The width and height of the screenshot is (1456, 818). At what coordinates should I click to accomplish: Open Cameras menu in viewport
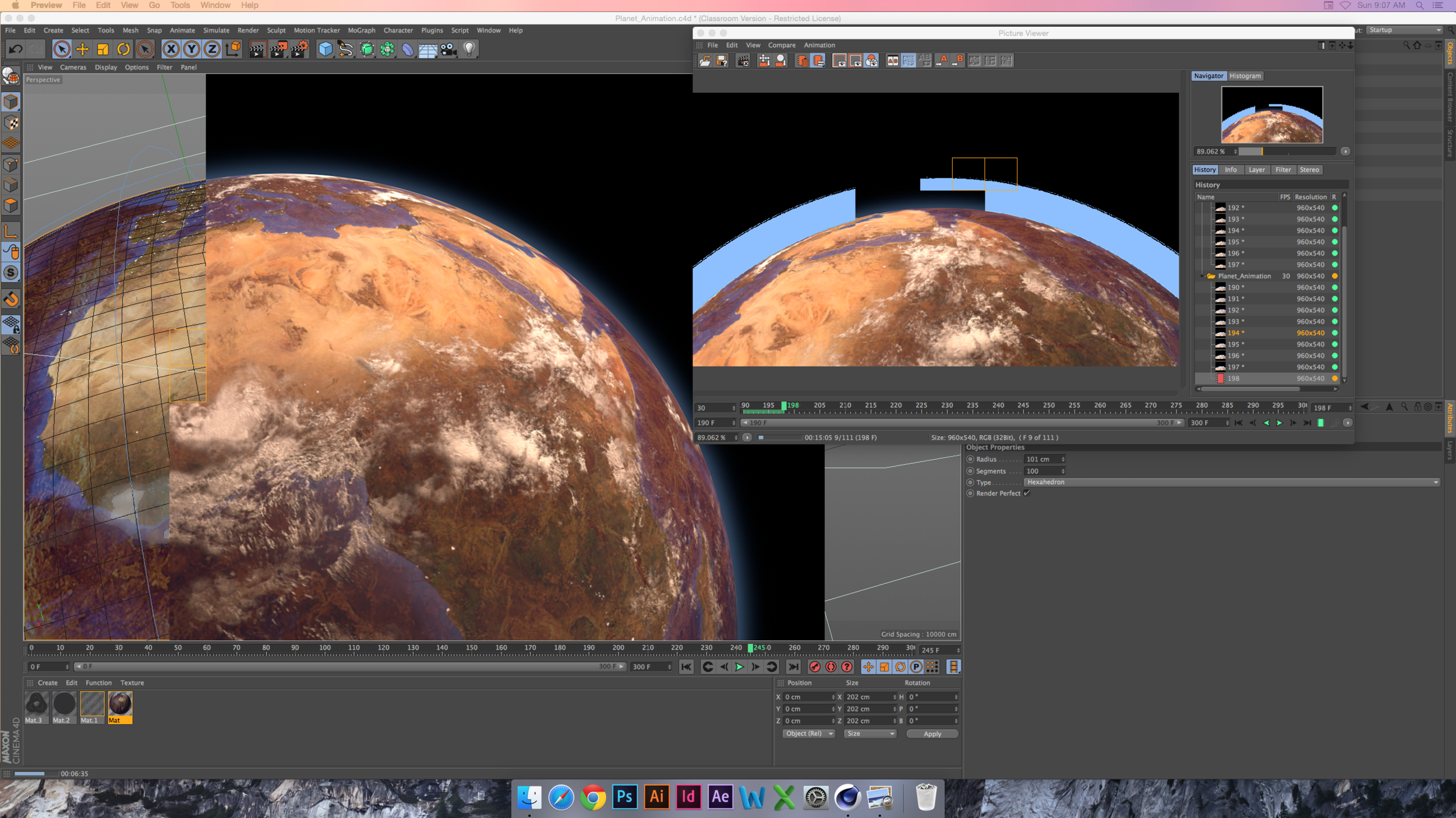(x=73, y=68)
